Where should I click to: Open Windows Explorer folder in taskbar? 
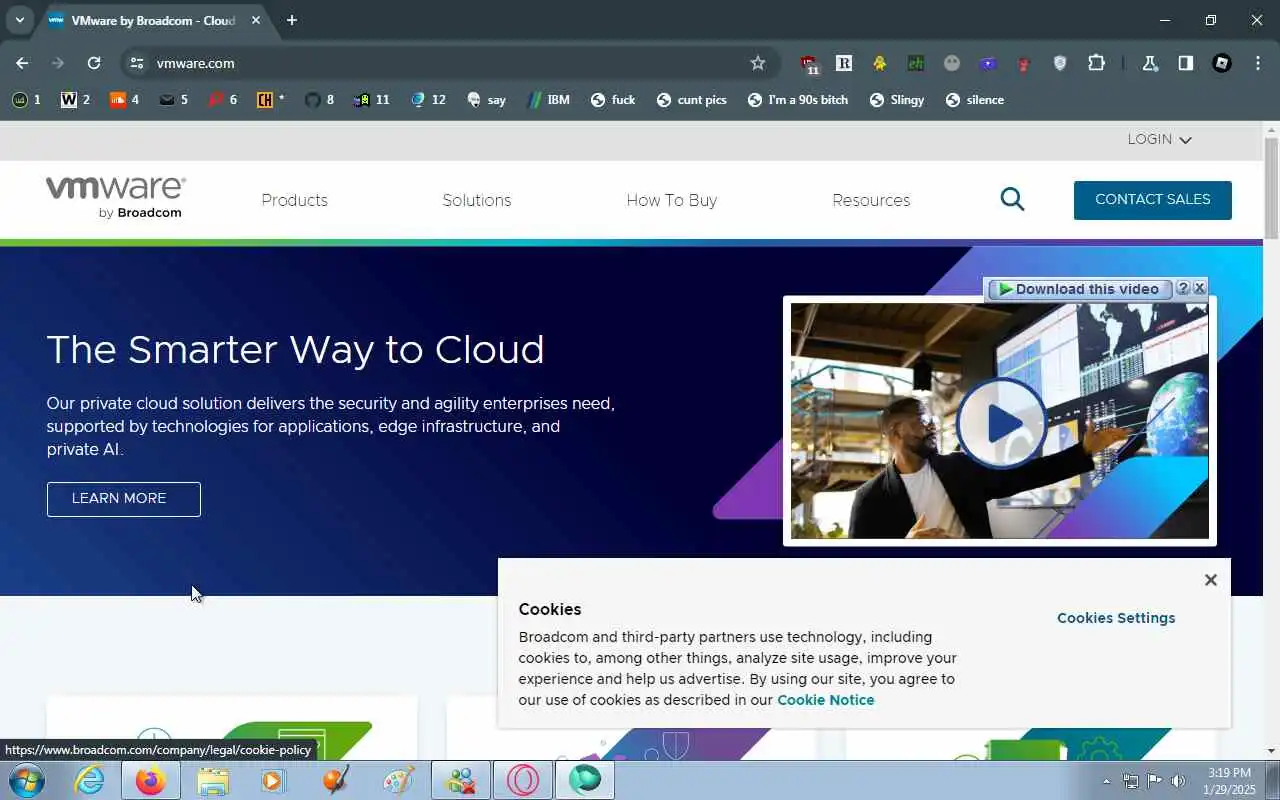point(213,780)
